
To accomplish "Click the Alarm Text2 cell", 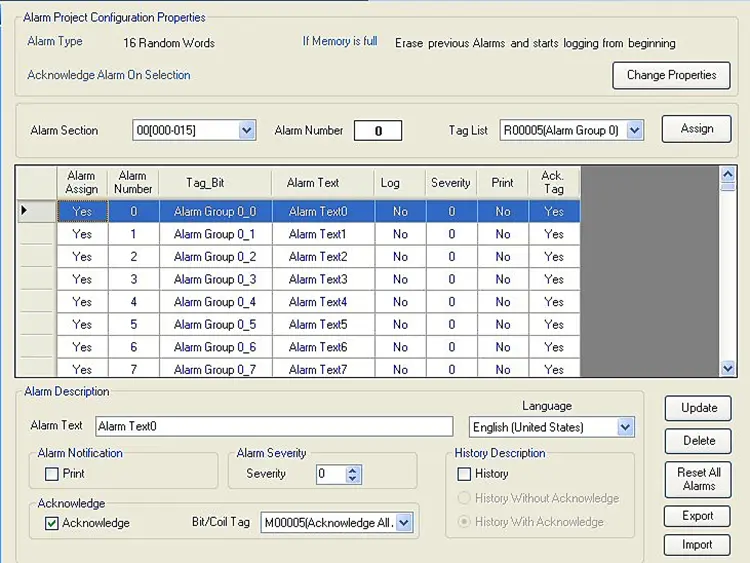I will (323, 256).
